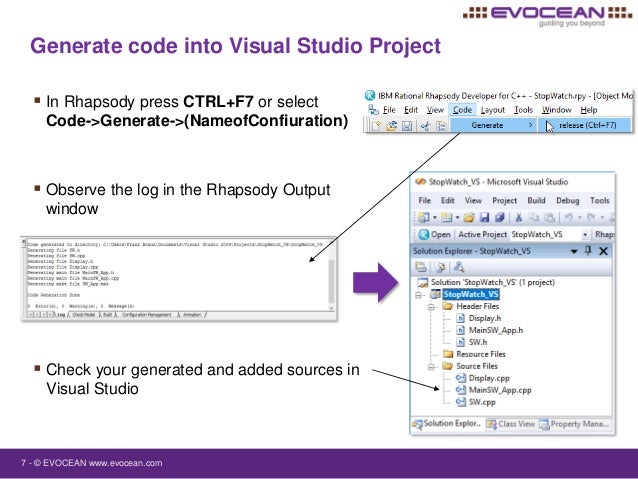This screenshot has width=638, height=479.
Task: Select SW.h file
Action: point(472,342)
